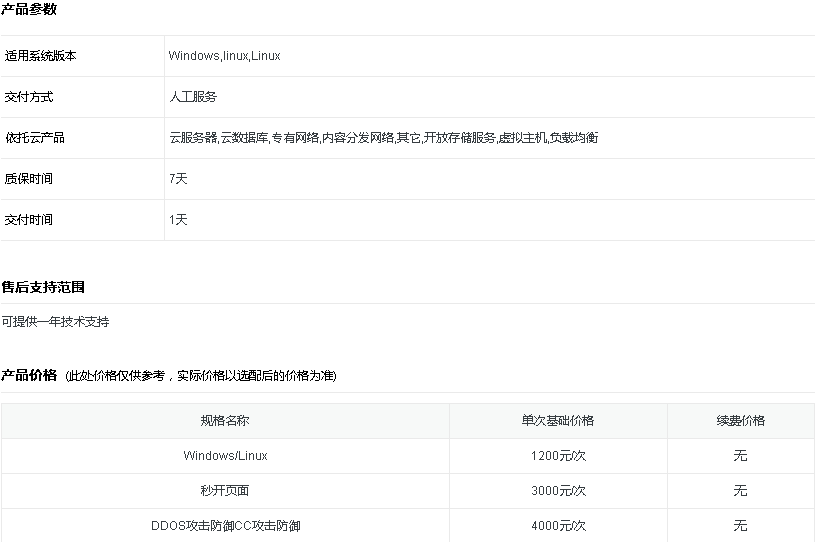Click the 1天 delivery time value

point(178,220)
